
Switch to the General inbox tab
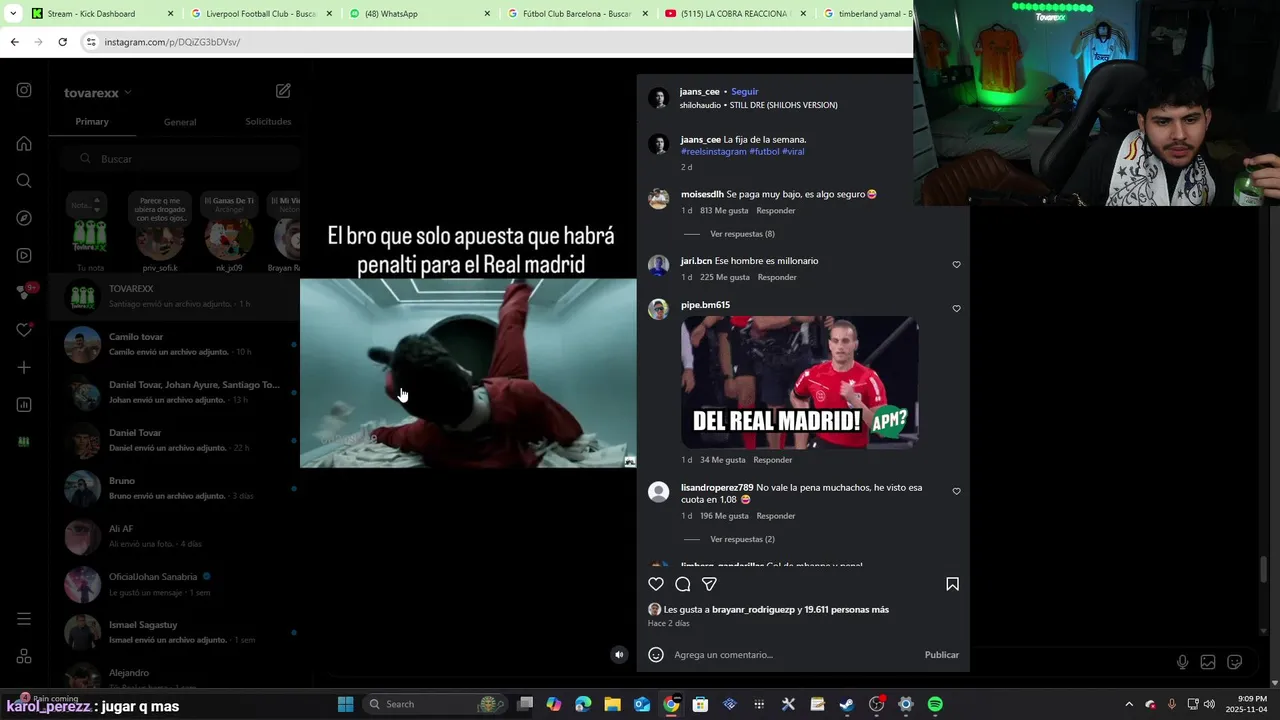point(180,122)
